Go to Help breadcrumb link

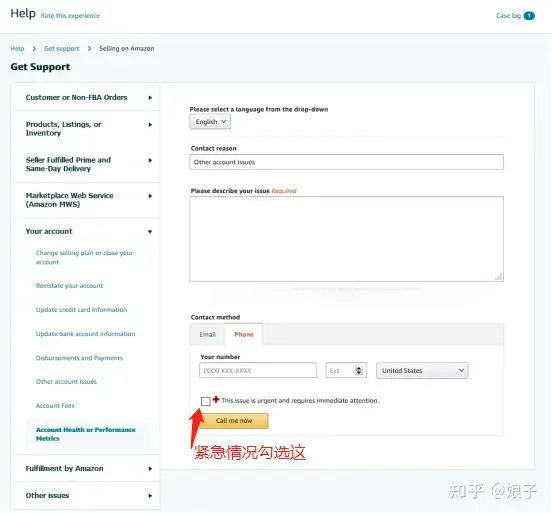click(x=17, y=49)
